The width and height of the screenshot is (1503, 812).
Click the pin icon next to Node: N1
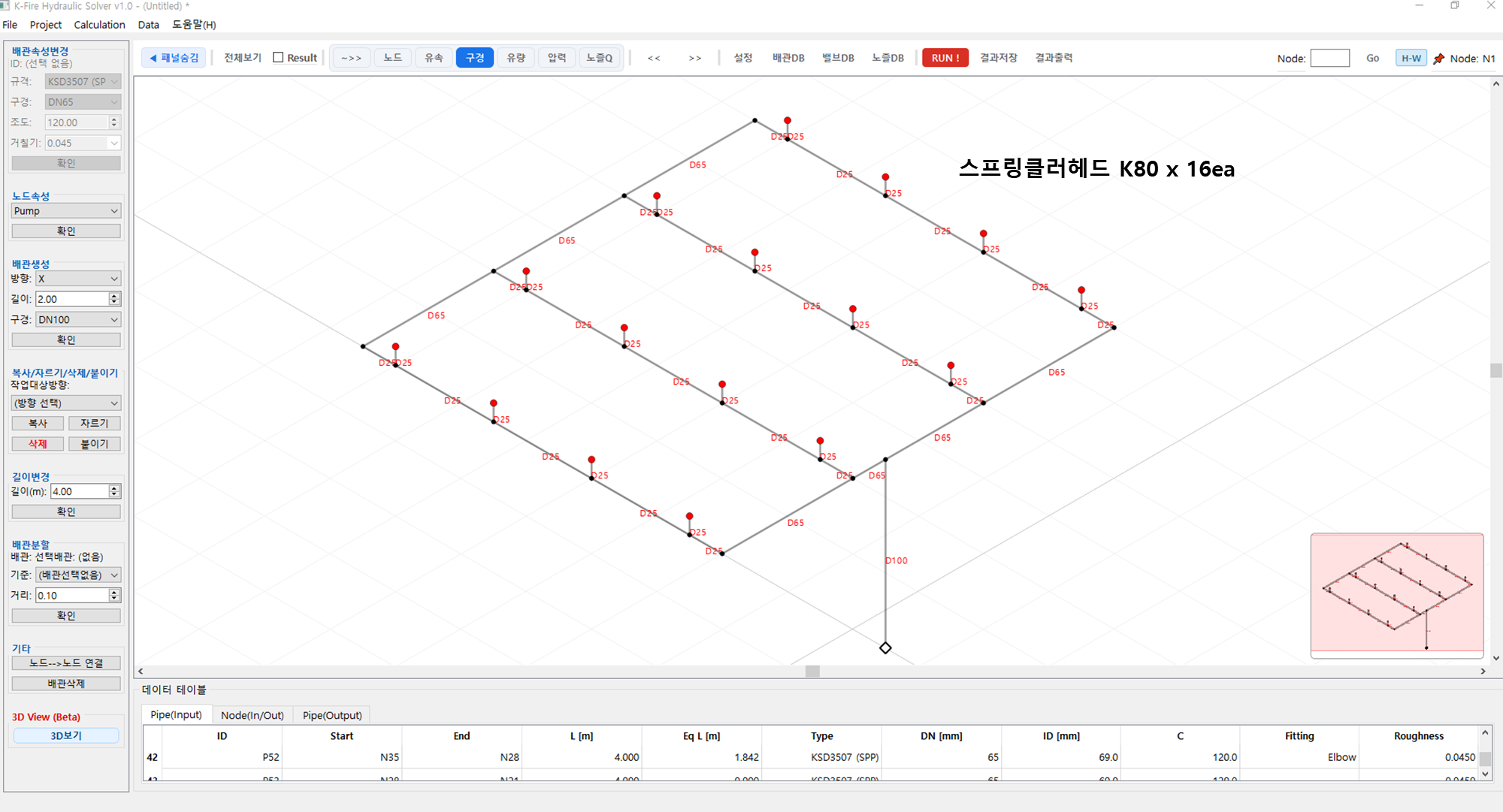[x=1438, y=59]
